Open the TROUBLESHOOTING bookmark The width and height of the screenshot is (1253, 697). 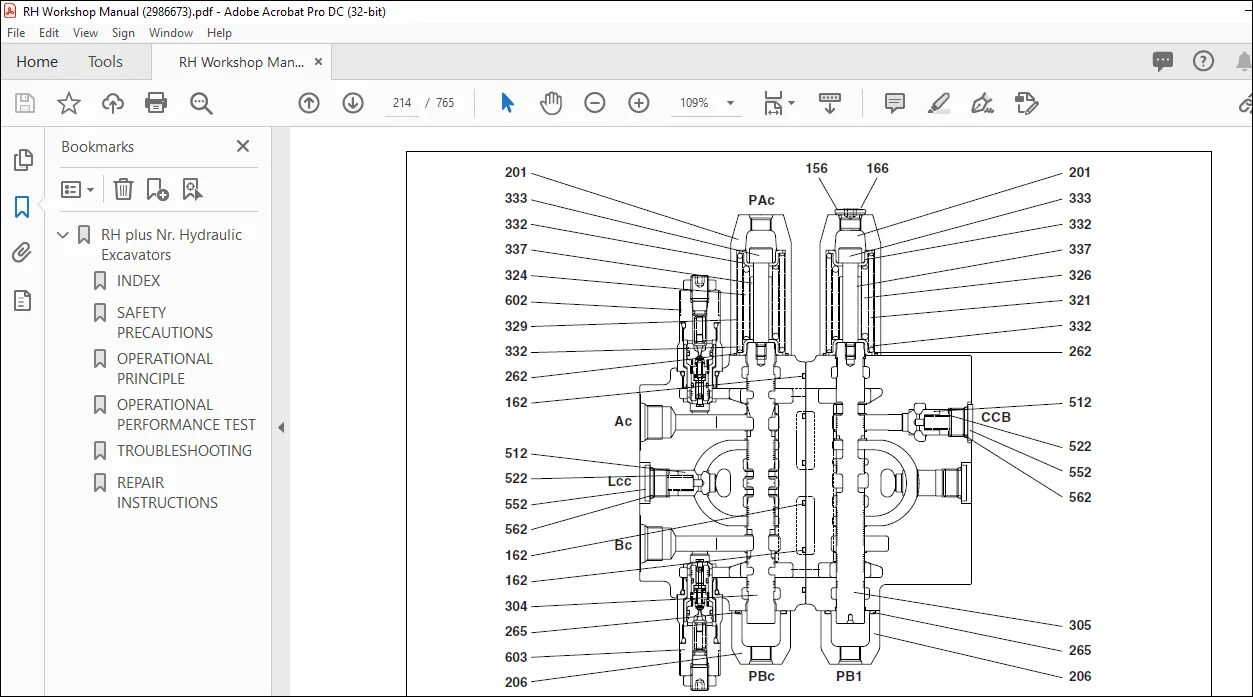184,451
